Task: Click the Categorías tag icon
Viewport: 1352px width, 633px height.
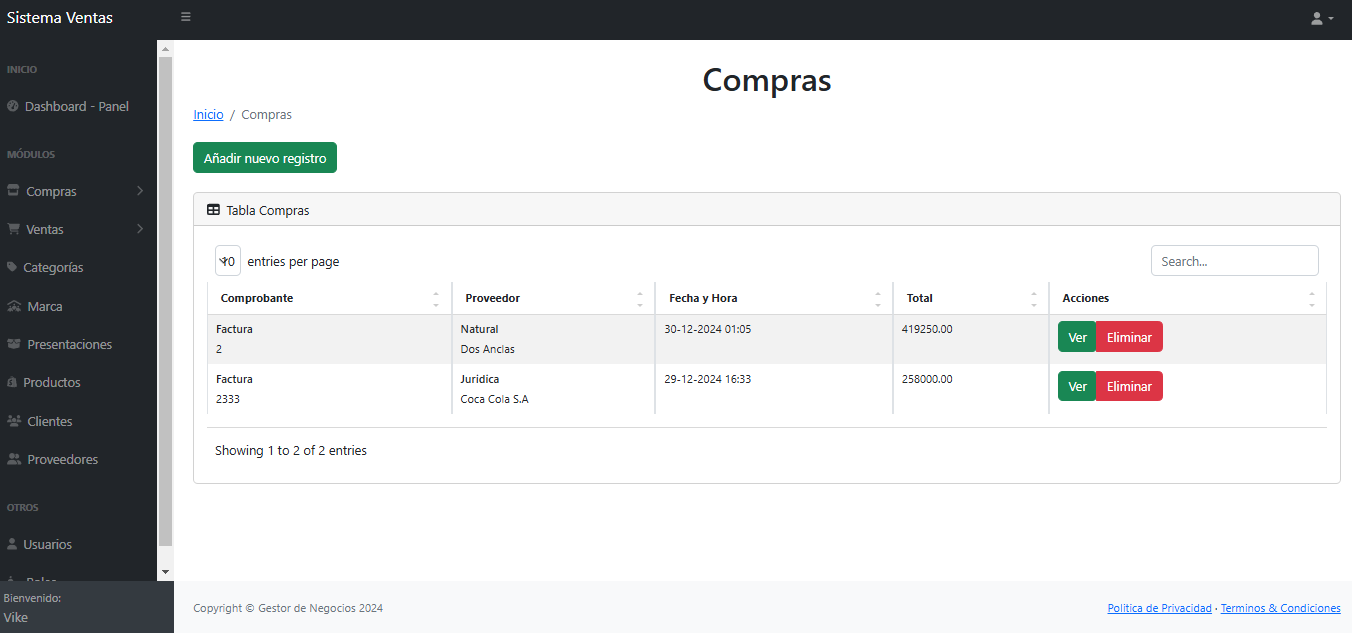Action: [13, 267]
